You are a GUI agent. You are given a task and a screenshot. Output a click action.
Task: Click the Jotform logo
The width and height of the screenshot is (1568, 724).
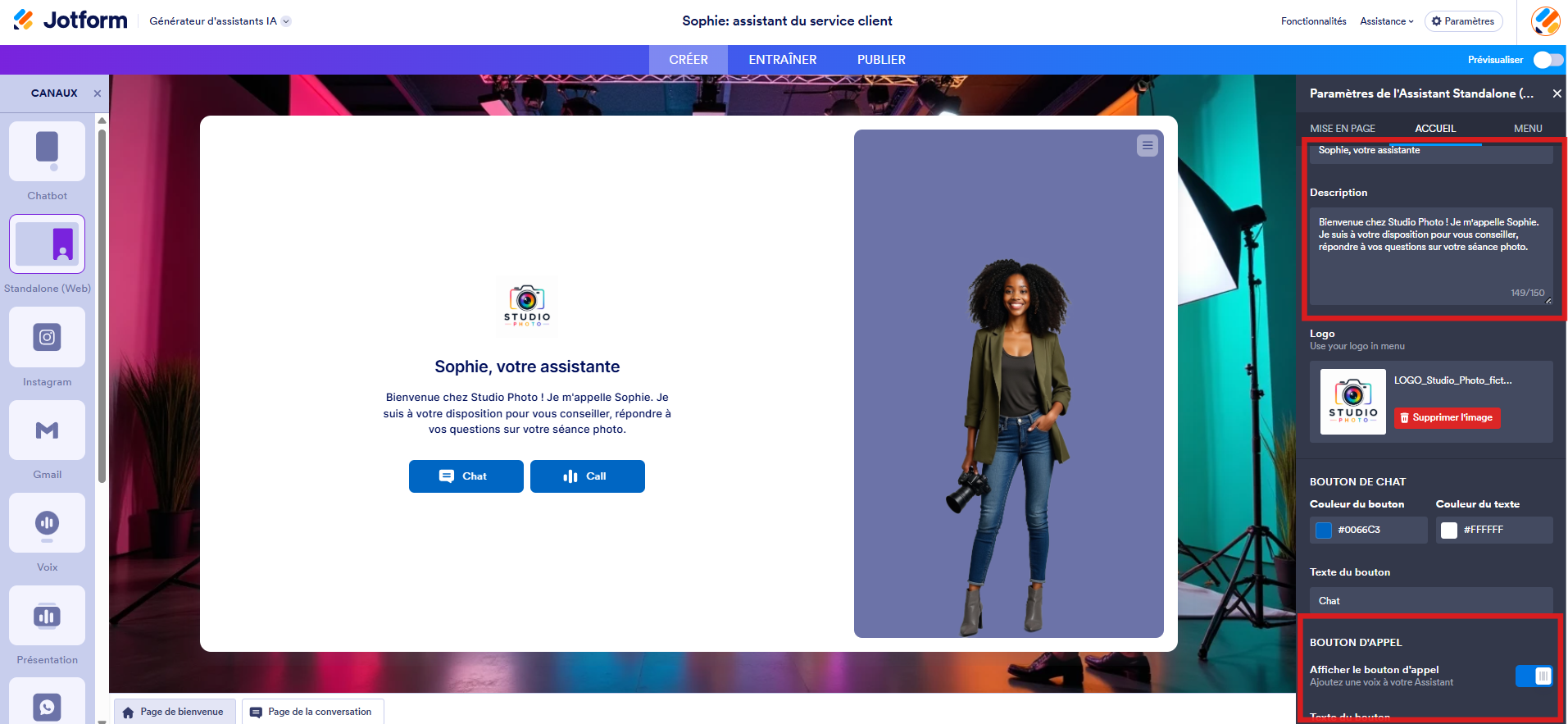click(x=70, y=20)
